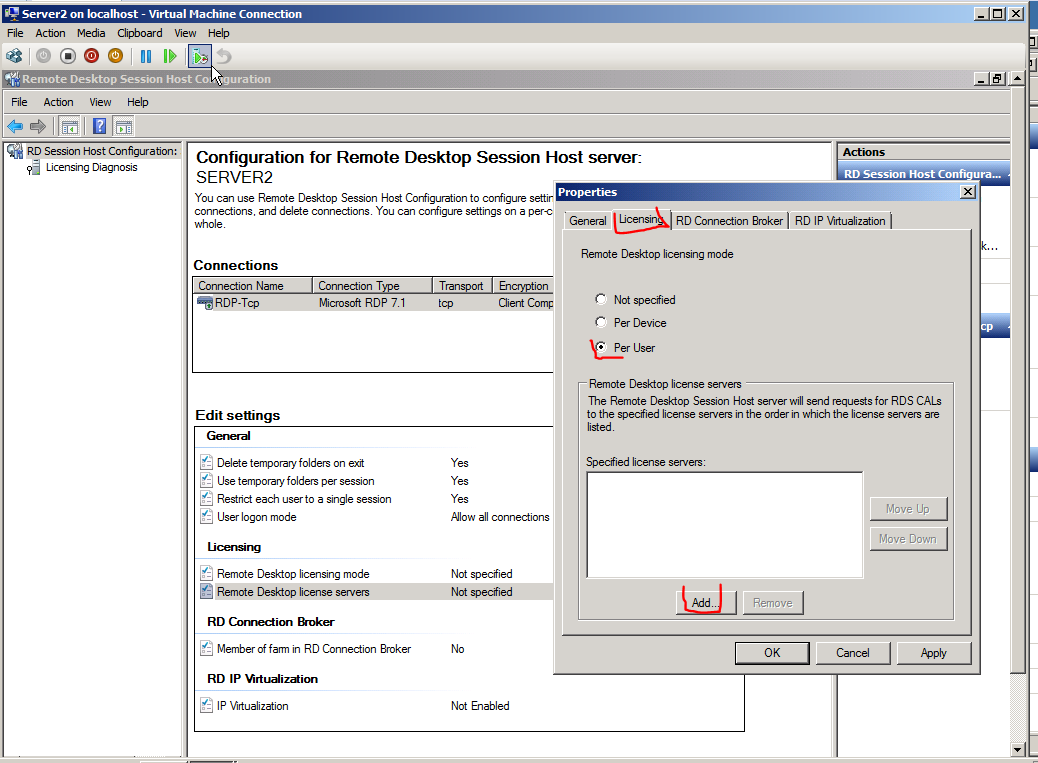Click Cancel in the Properties dialog
The height and width of the screenshot is (763, 1038).
pyautogui.click(x=853, y=653)
